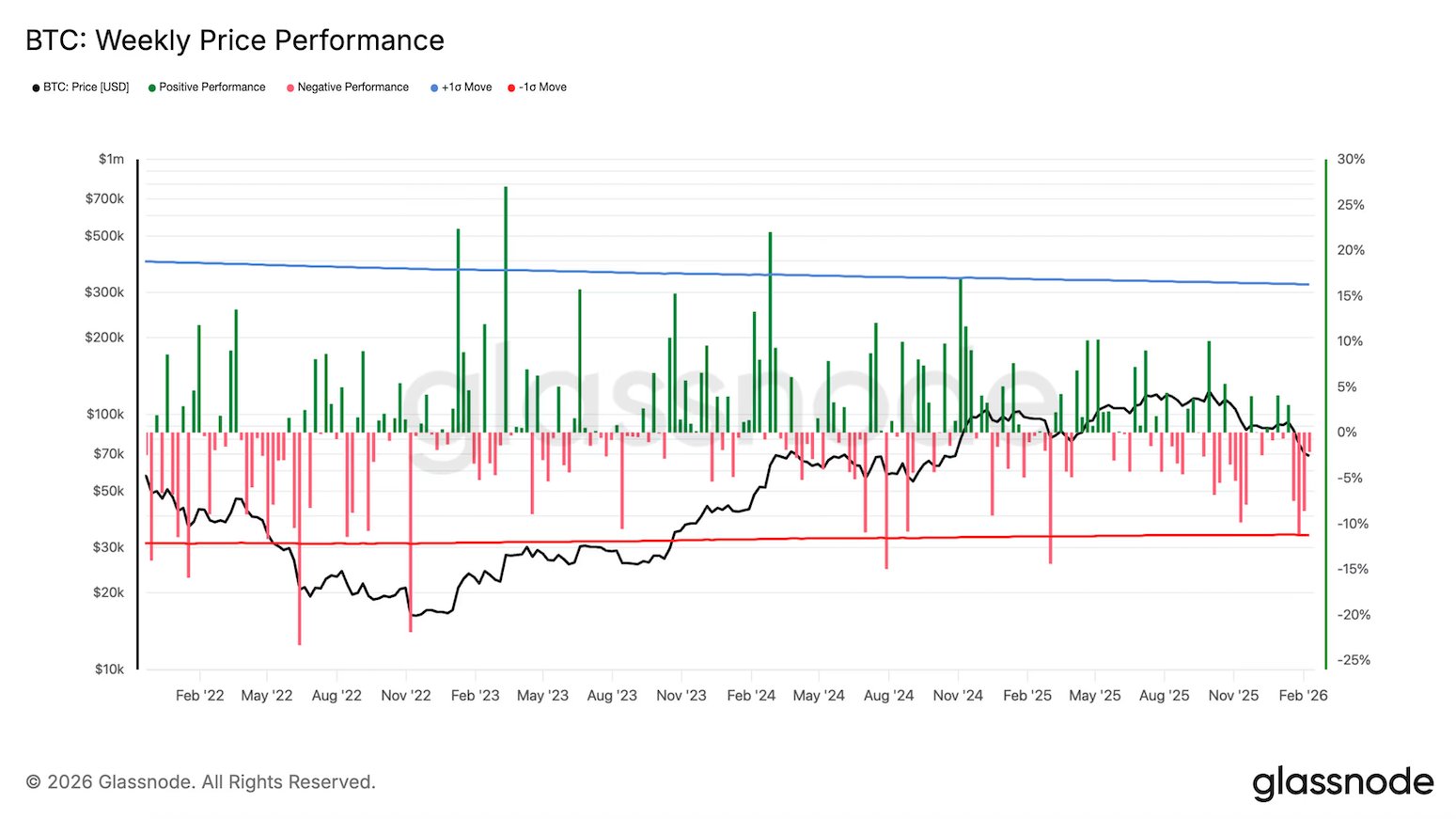Toggle the 'BTC: Price [USD]' legend label
Viewport: 1456px width, 819px height.
point(86,87)
